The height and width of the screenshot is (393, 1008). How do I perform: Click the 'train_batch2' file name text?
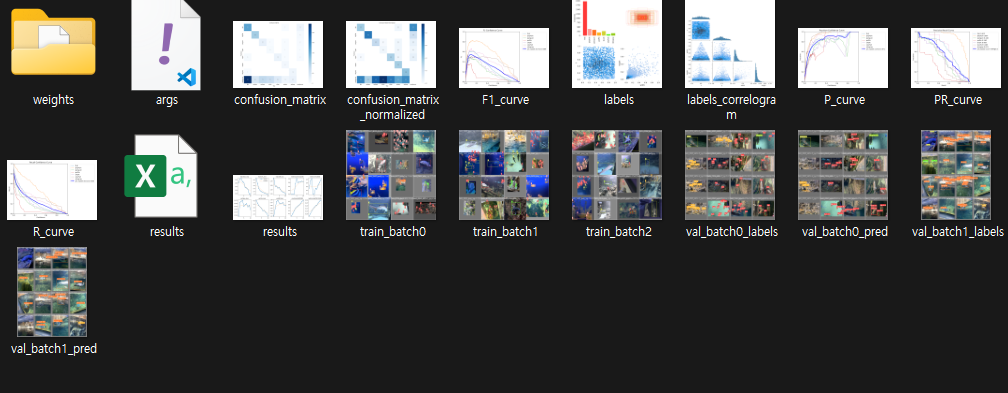[618, 232]
